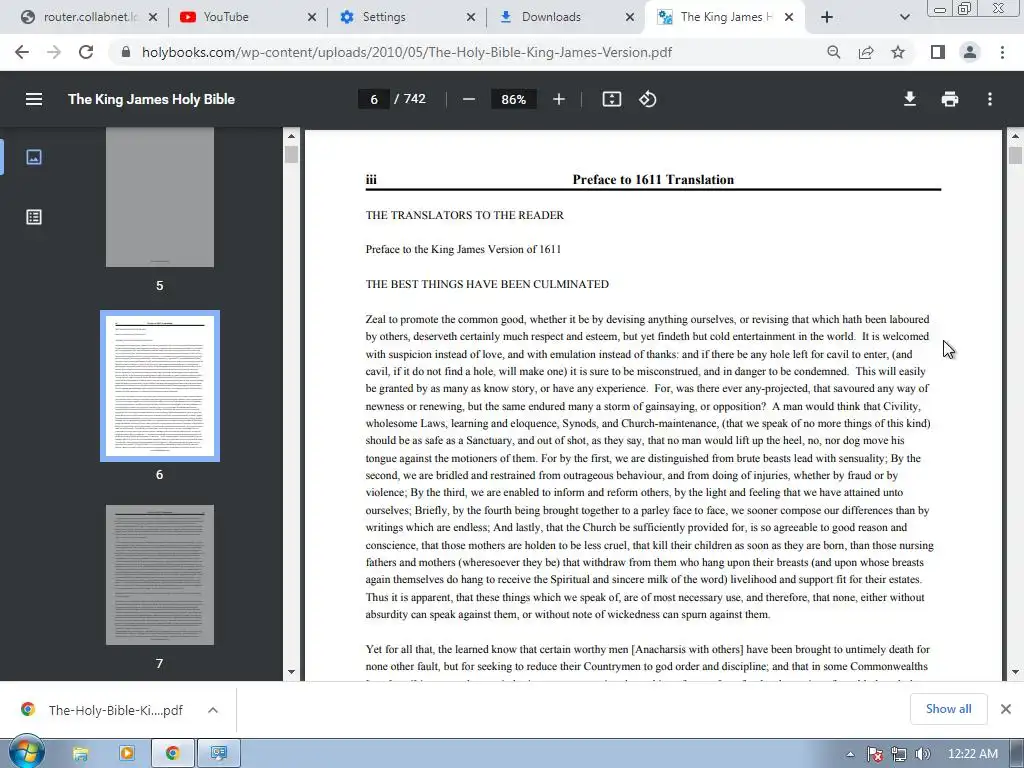The image size is (1024, 768).
Task: Click the address bar URL
Action: [406, 52]
